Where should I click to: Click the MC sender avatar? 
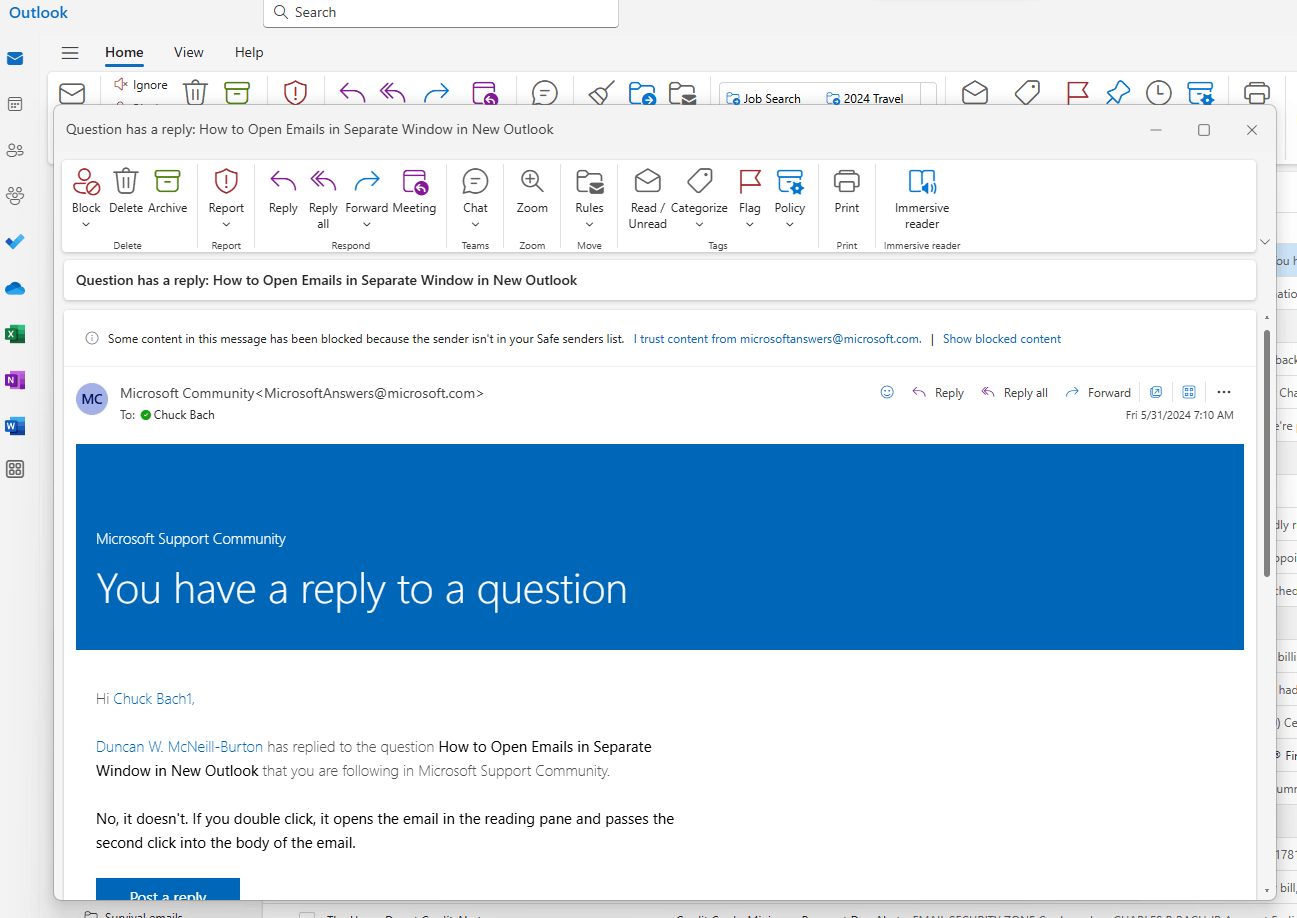click(x=92, y=399)
